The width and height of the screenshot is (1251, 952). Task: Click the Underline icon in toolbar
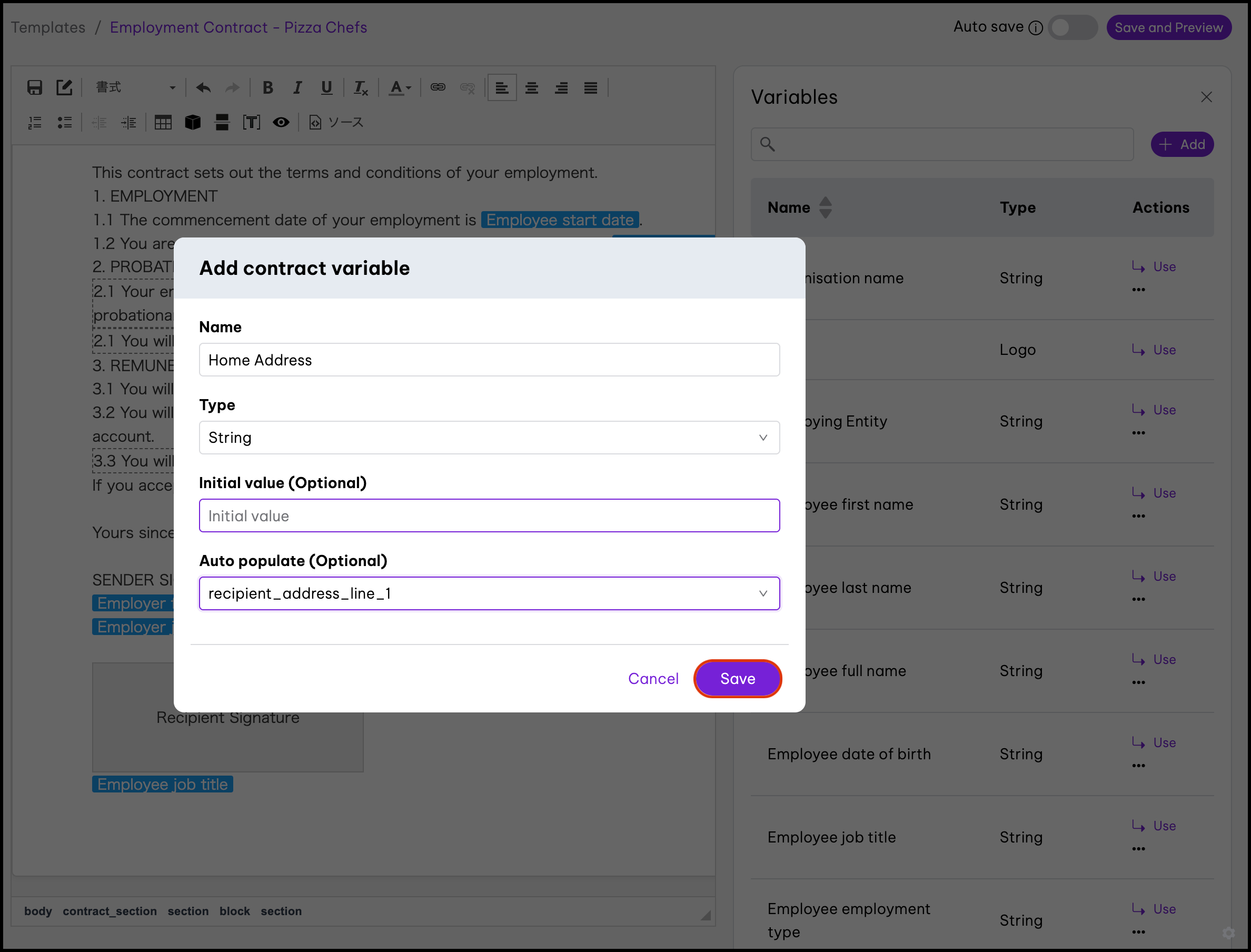(326, 88)
